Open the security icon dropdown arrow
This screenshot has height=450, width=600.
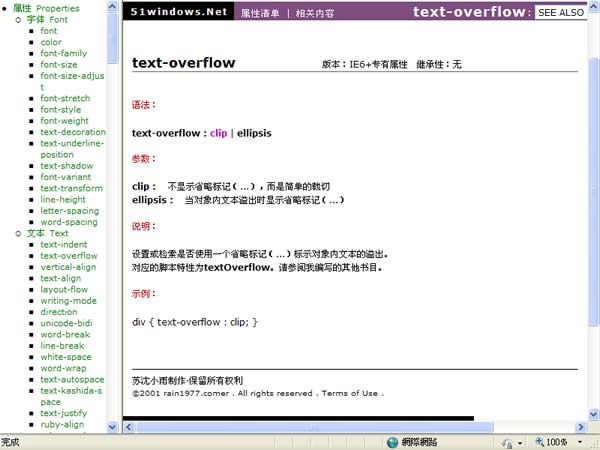click(520, 443)
